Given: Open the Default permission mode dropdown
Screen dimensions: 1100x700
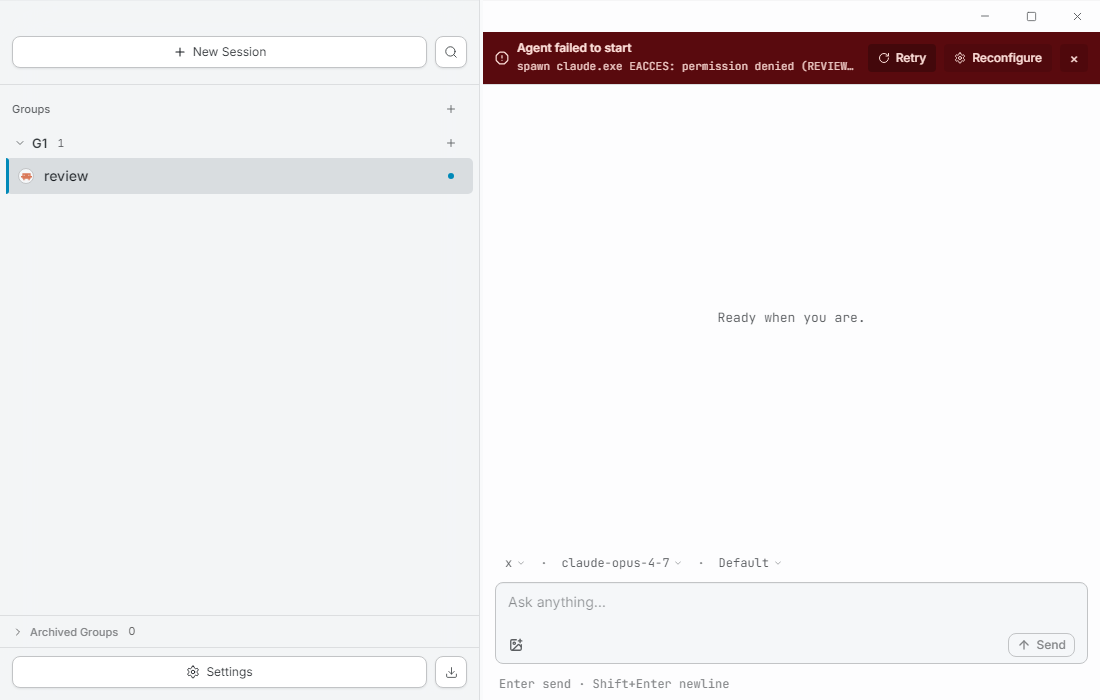Looking at the screenshot, I should [748, 562].
